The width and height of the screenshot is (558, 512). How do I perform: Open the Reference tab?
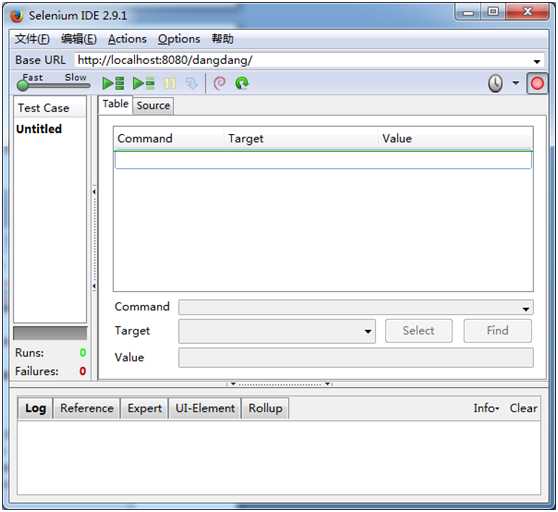click(x=87, y=408)
